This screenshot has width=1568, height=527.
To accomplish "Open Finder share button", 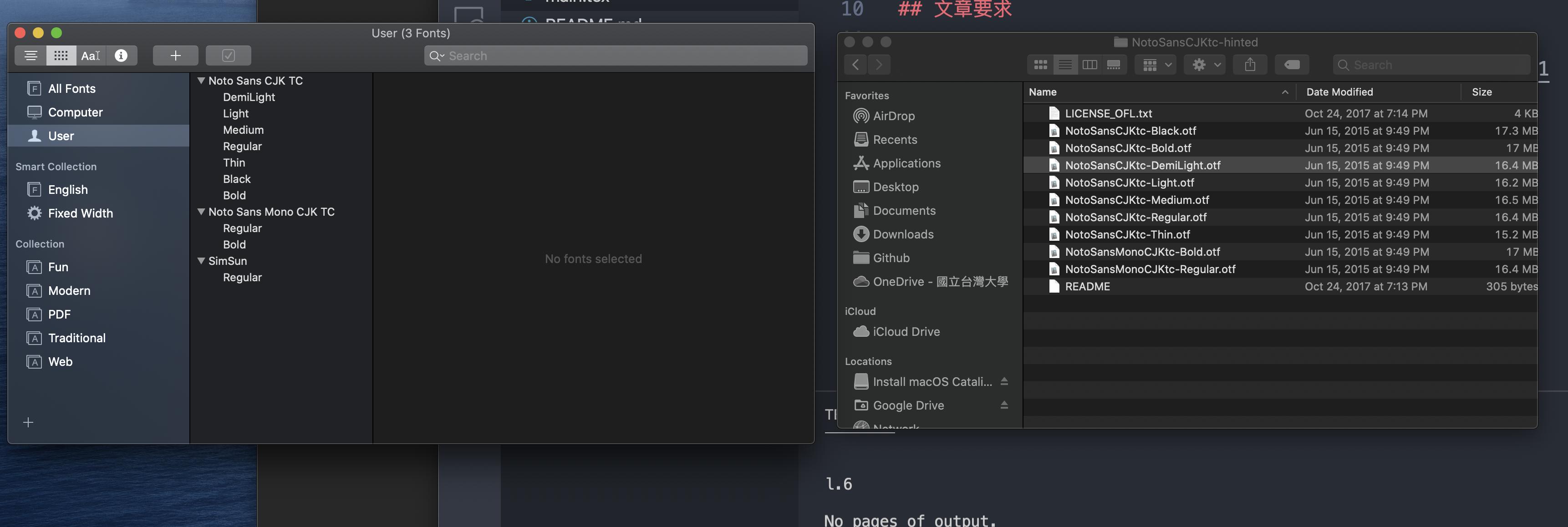I will [1250, 65].
